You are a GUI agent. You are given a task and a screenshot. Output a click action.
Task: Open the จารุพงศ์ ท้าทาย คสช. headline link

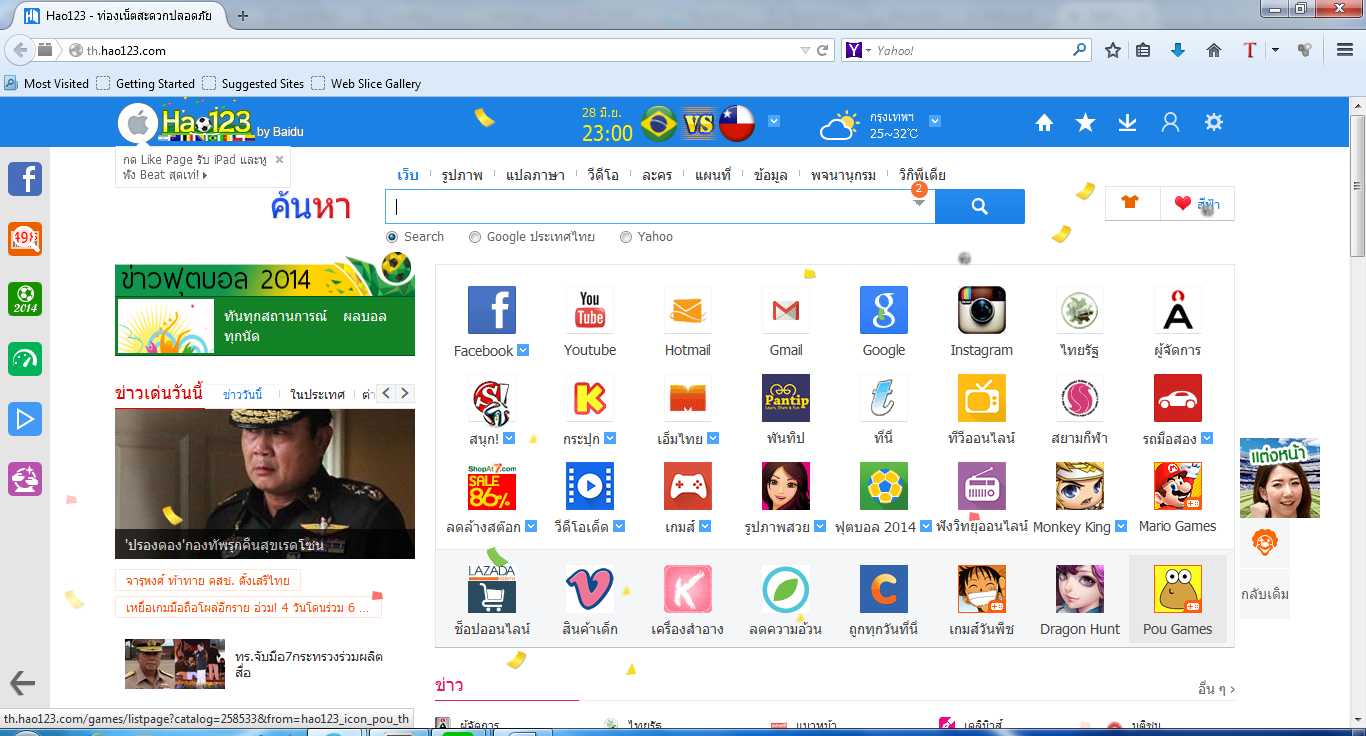[208, 580]
